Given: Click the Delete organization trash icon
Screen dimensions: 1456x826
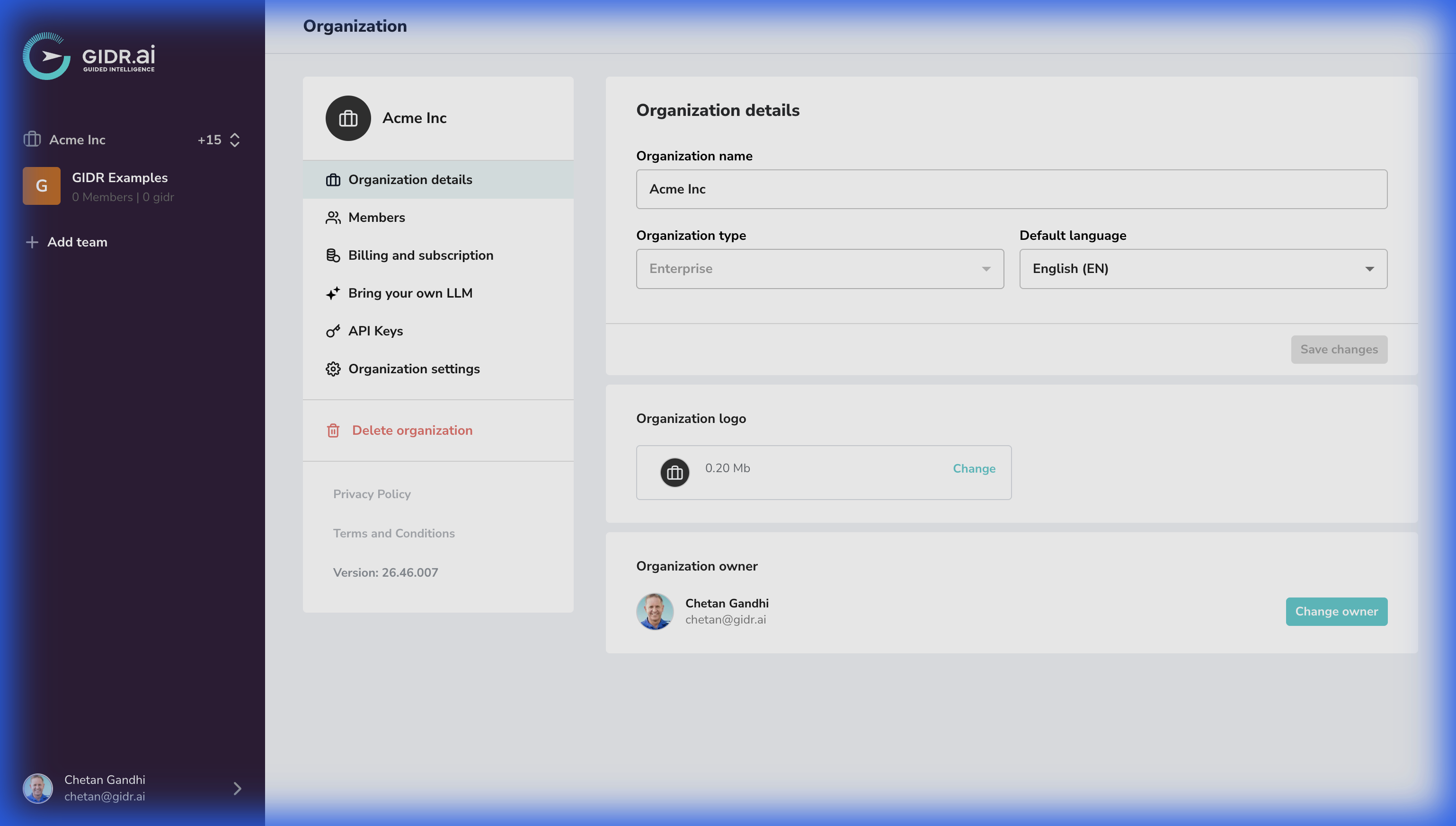Looking at the screenshot, I should point(333,431).
